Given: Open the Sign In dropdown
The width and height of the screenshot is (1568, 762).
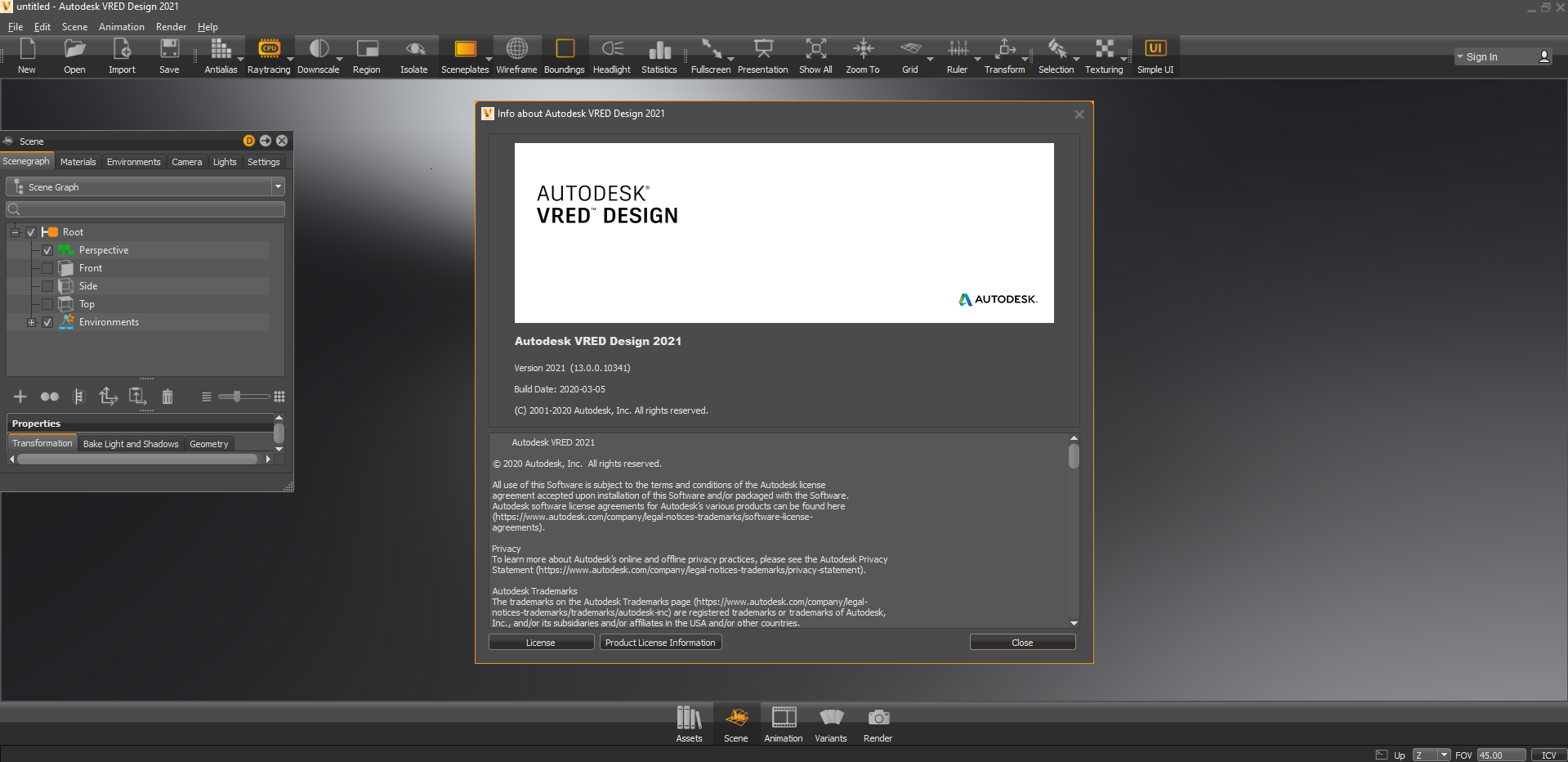Looking at the screenshot, I should (x=1503, y=56).
